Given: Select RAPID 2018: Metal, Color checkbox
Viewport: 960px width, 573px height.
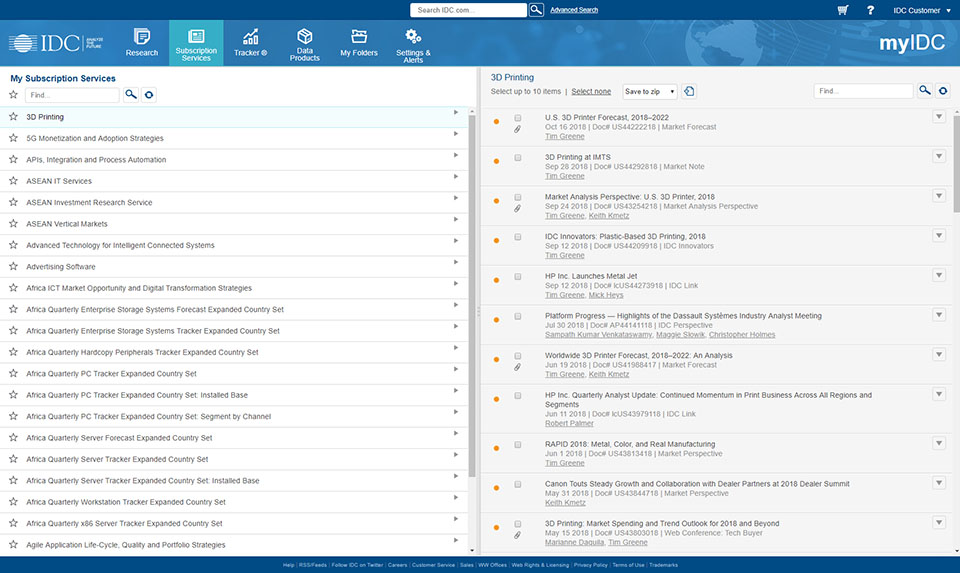Looking at the screenshot, I should click(518, 444).
